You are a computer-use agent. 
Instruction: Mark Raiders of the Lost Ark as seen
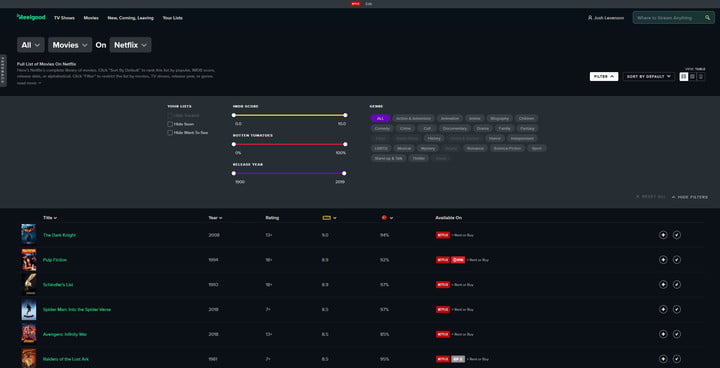pyautogui.click(x=677, y=359)
